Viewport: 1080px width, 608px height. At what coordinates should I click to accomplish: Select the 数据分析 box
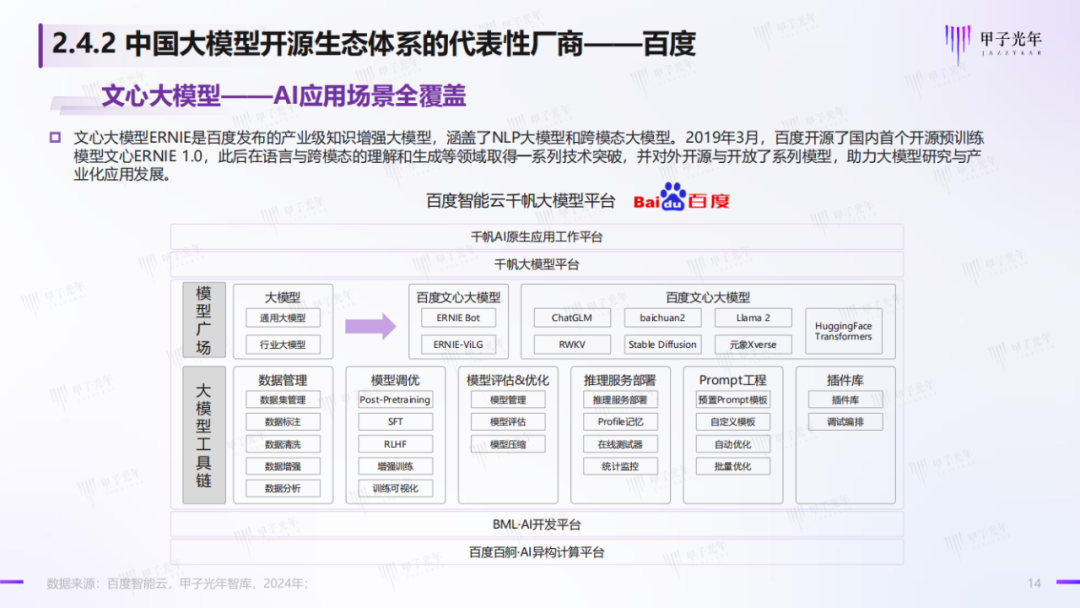point(283,488)
